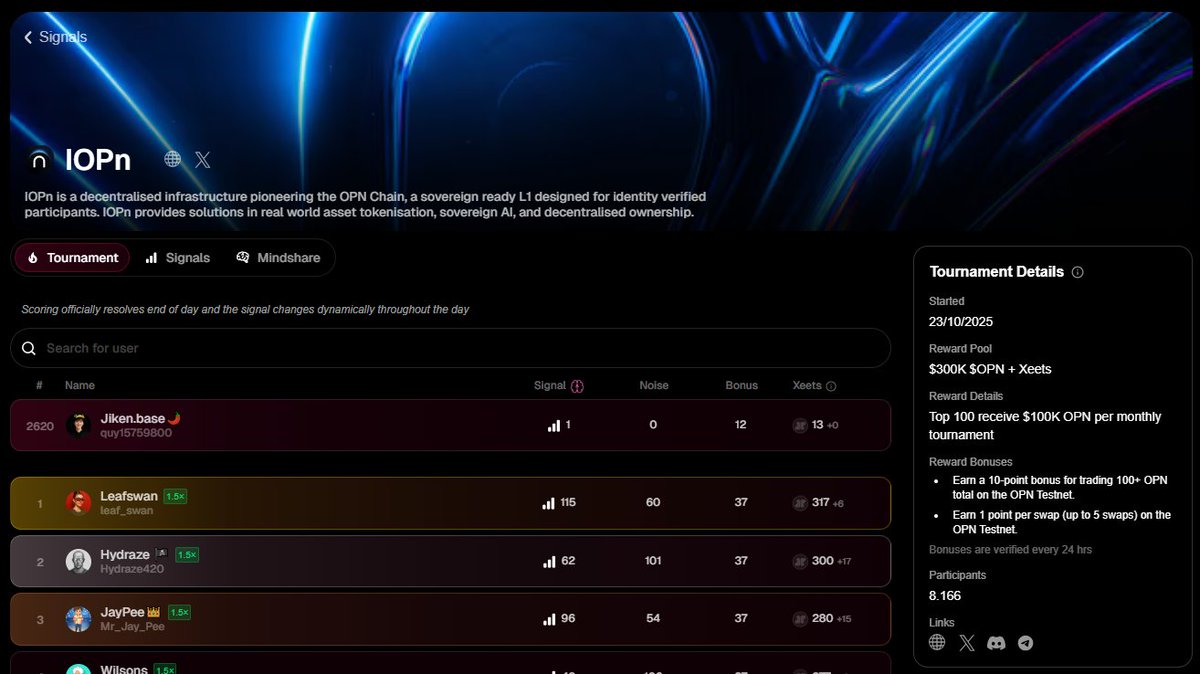
Task: Click the signal bars icon in Jiken.base row
Action: [x=554, y=425]
